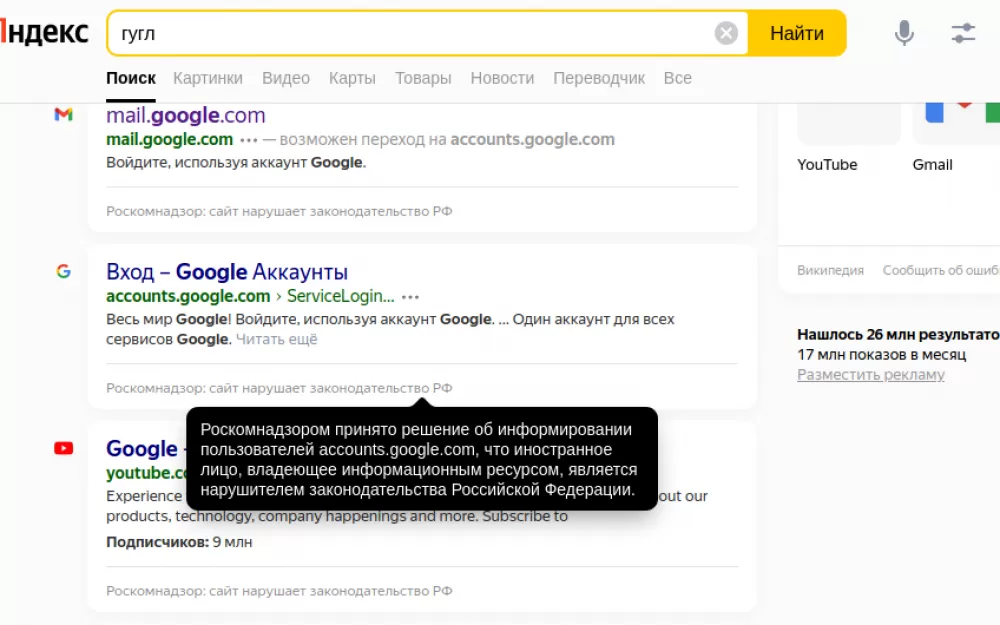Viewport: 1000px width, 625px height.
Task: Click the Яндекс logo
Action: (43, 32)
